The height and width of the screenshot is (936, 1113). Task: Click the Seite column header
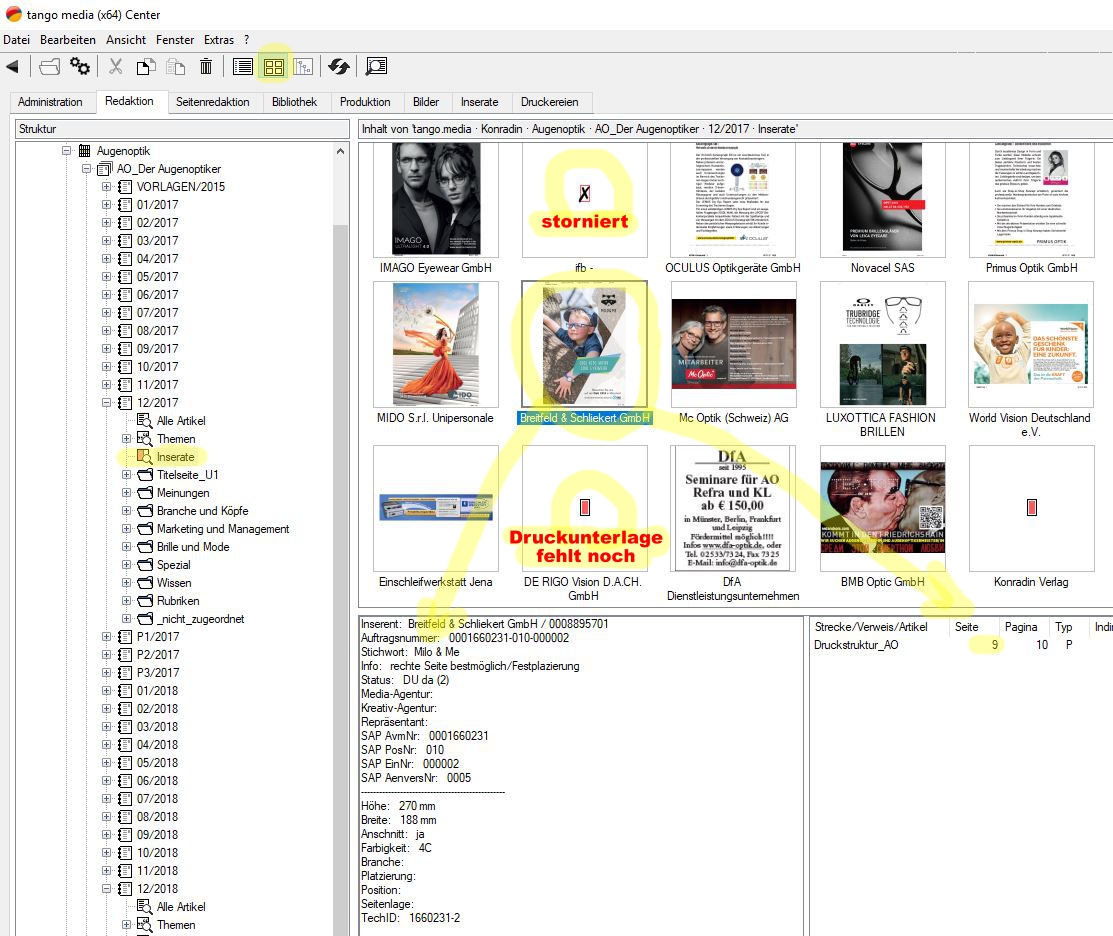tap(967, 627)
